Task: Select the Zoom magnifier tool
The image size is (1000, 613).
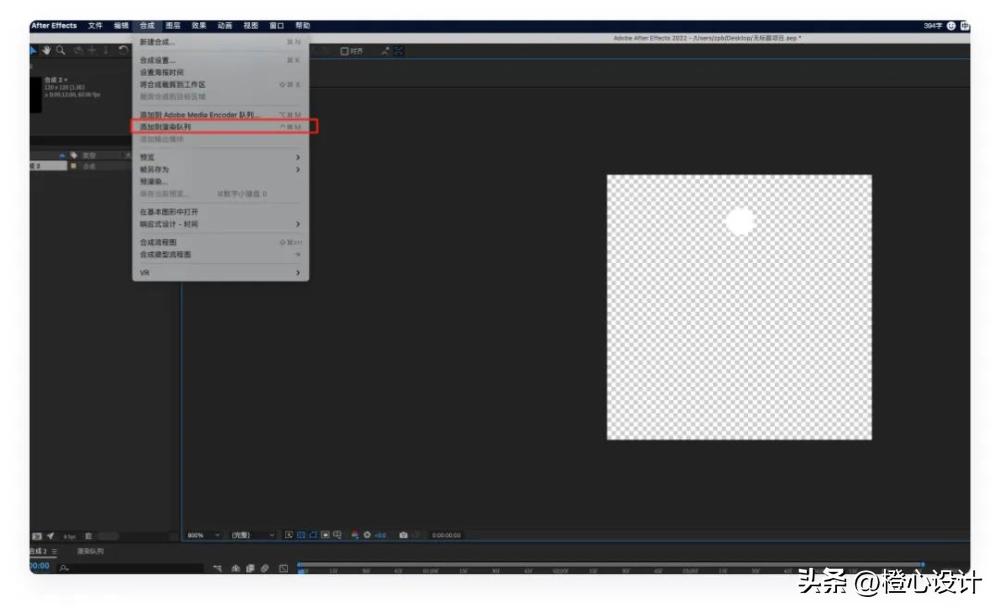Action: (x=61, y=50)
